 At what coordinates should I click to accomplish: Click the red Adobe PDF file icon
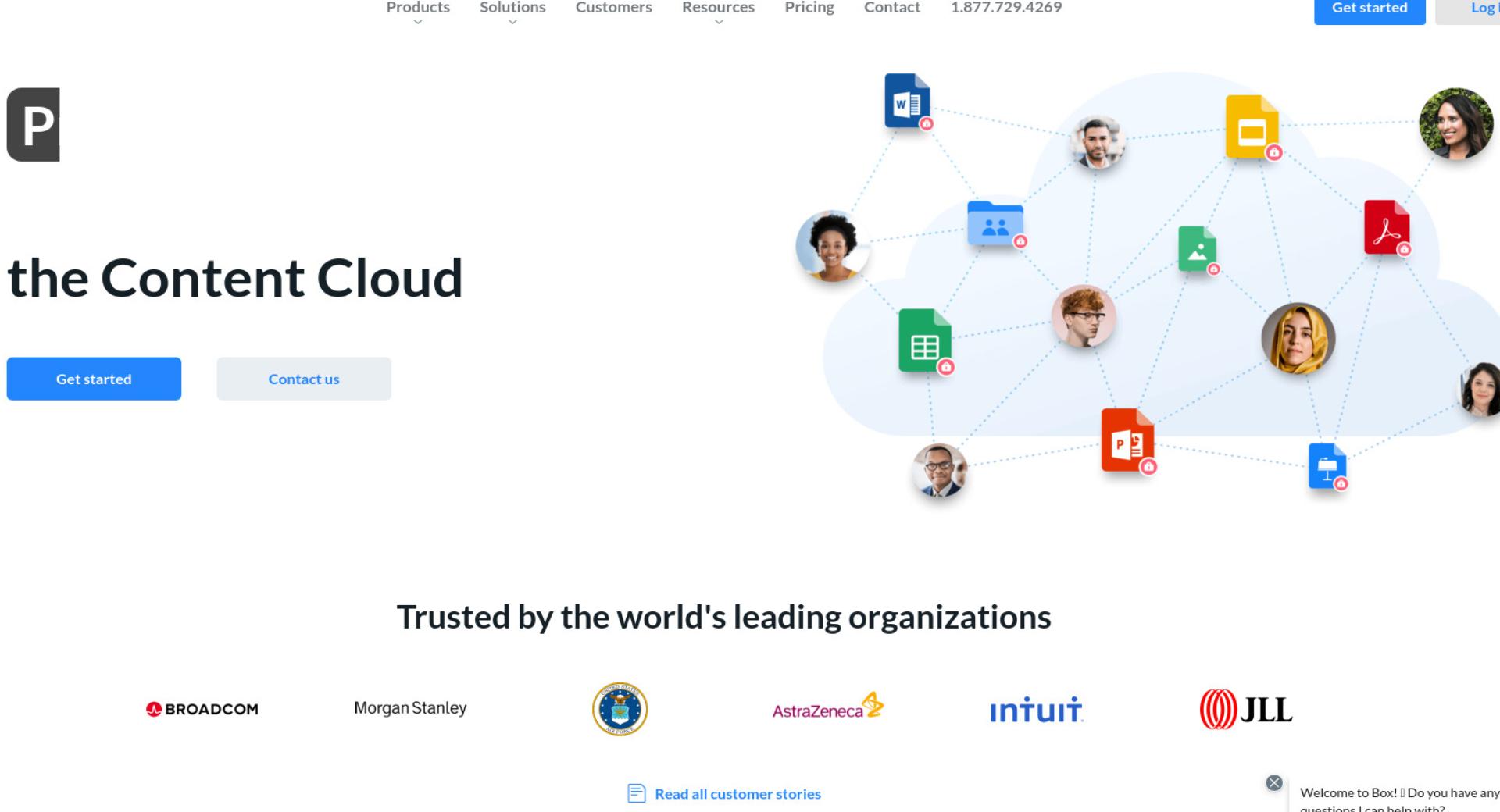pyautogui.click(x=1387, y=227)
